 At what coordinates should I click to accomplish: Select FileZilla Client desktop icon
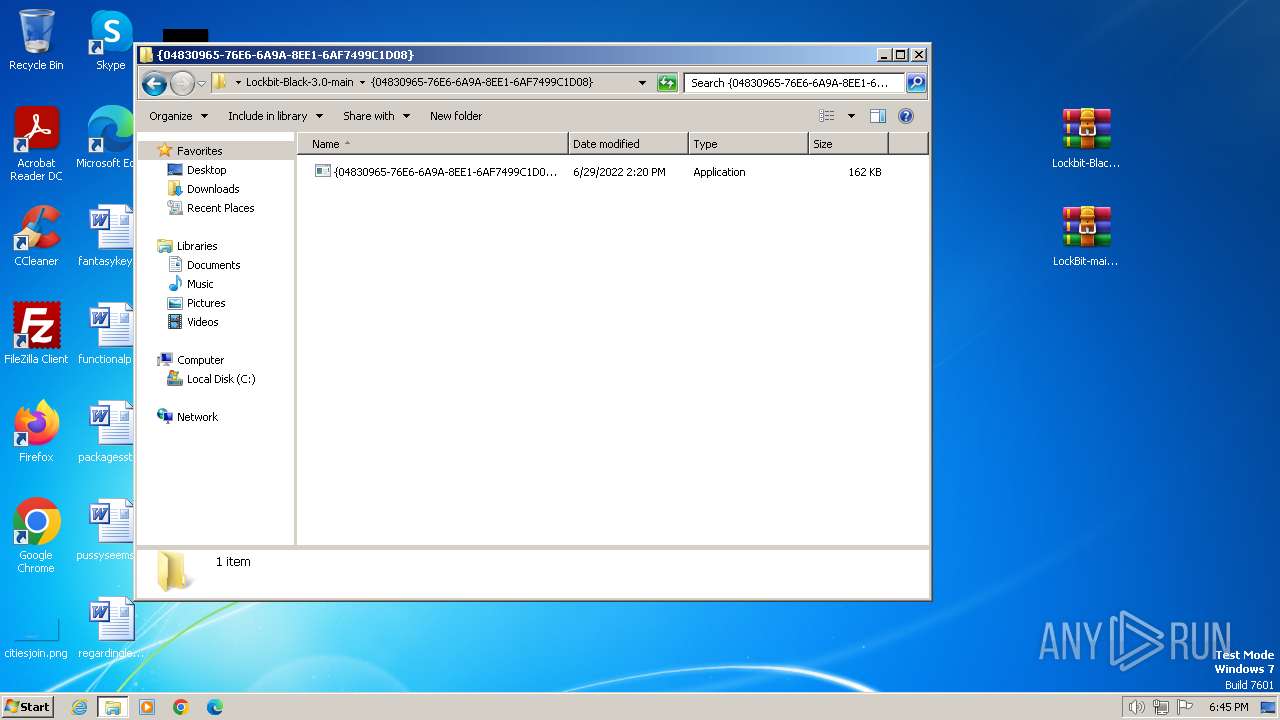[x=36, y=334]
